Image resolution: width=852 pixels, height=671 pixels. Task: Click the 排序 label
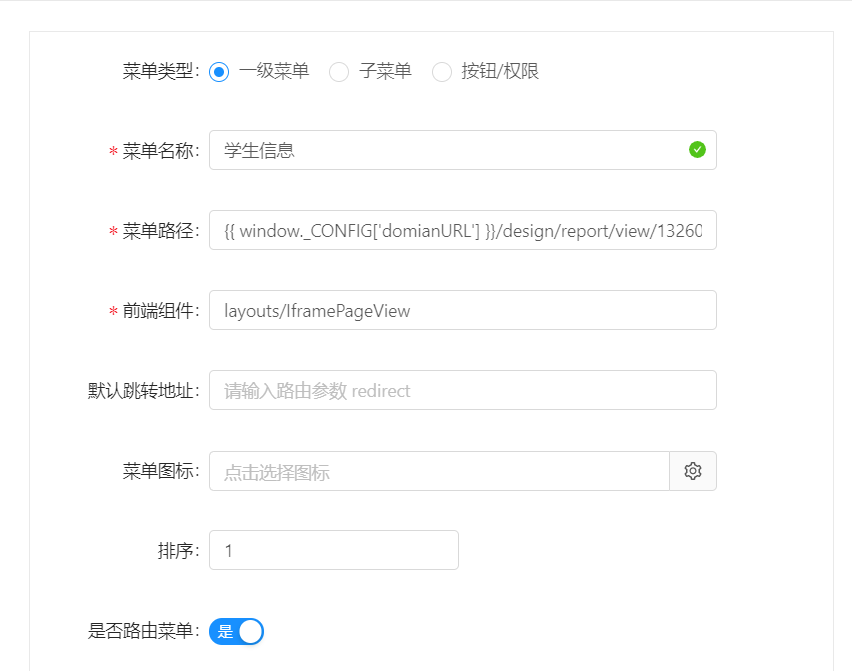[x=179, y=551]
